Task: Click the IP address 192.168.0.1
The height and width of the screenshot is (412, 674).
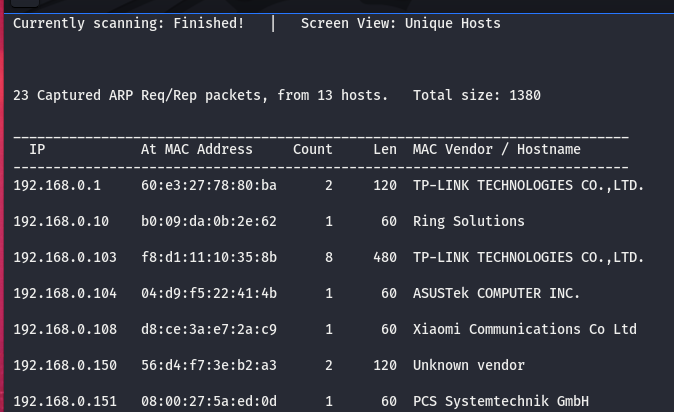Action: [57, 185]
